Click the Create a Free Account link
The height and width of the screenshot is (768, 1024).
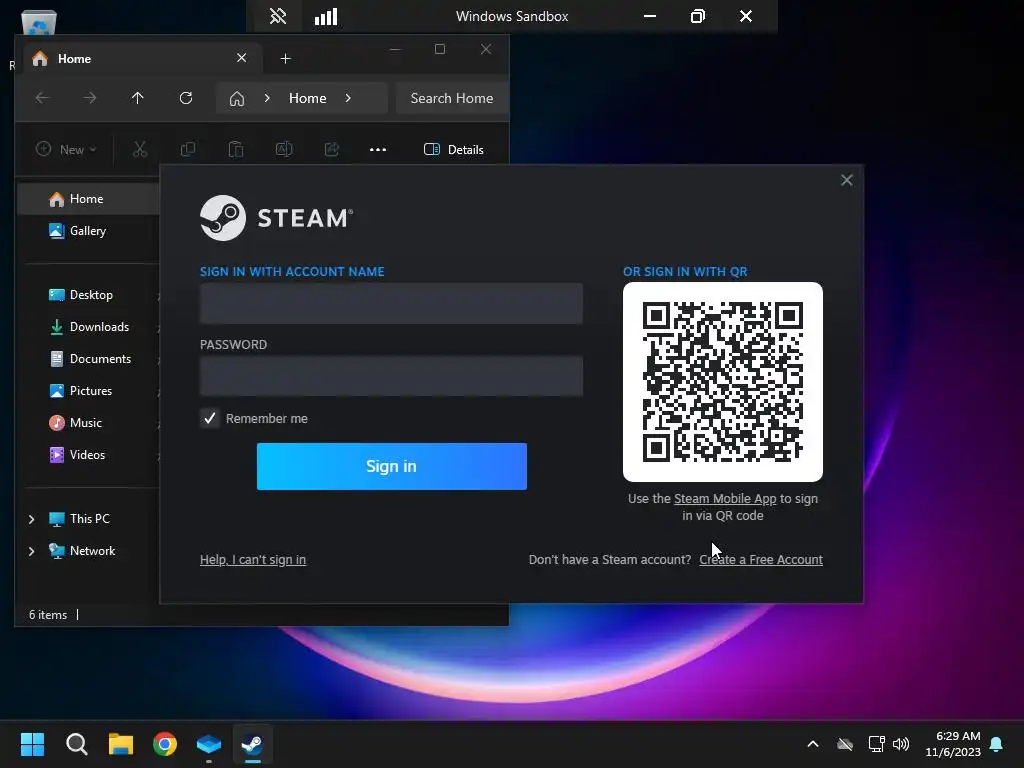tap(761, 560)
